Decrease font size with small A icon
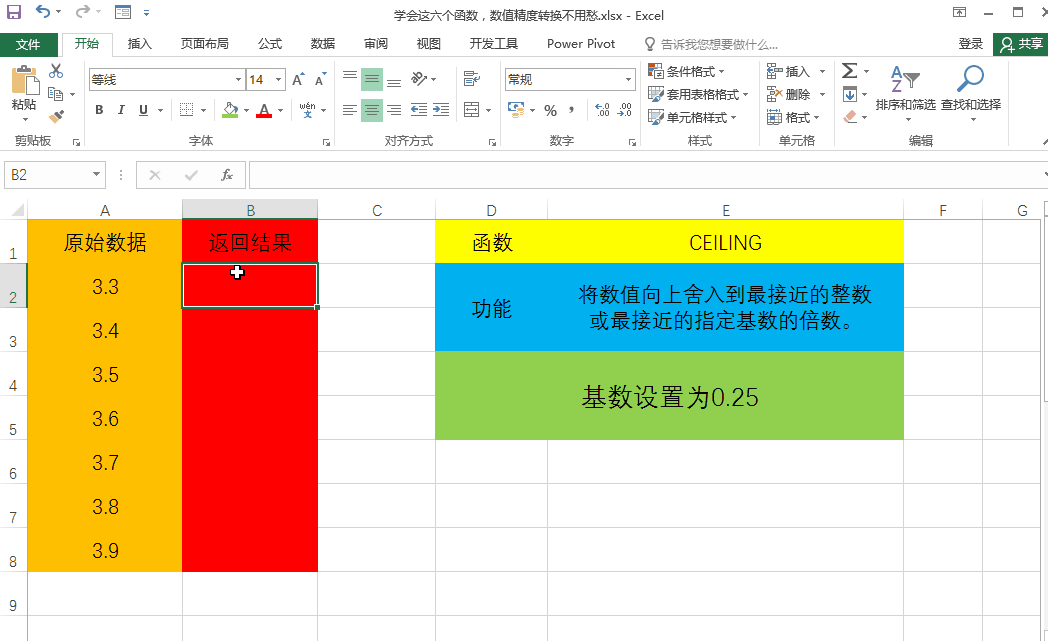 click(x=321, y=80)
